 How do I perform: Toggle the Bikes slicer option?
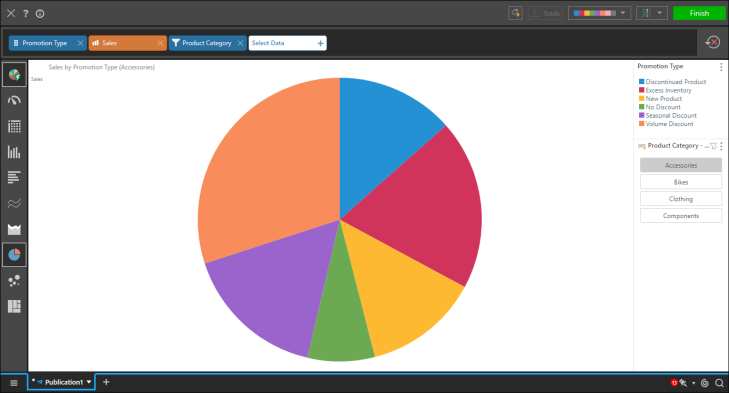(x=681, y=182)
